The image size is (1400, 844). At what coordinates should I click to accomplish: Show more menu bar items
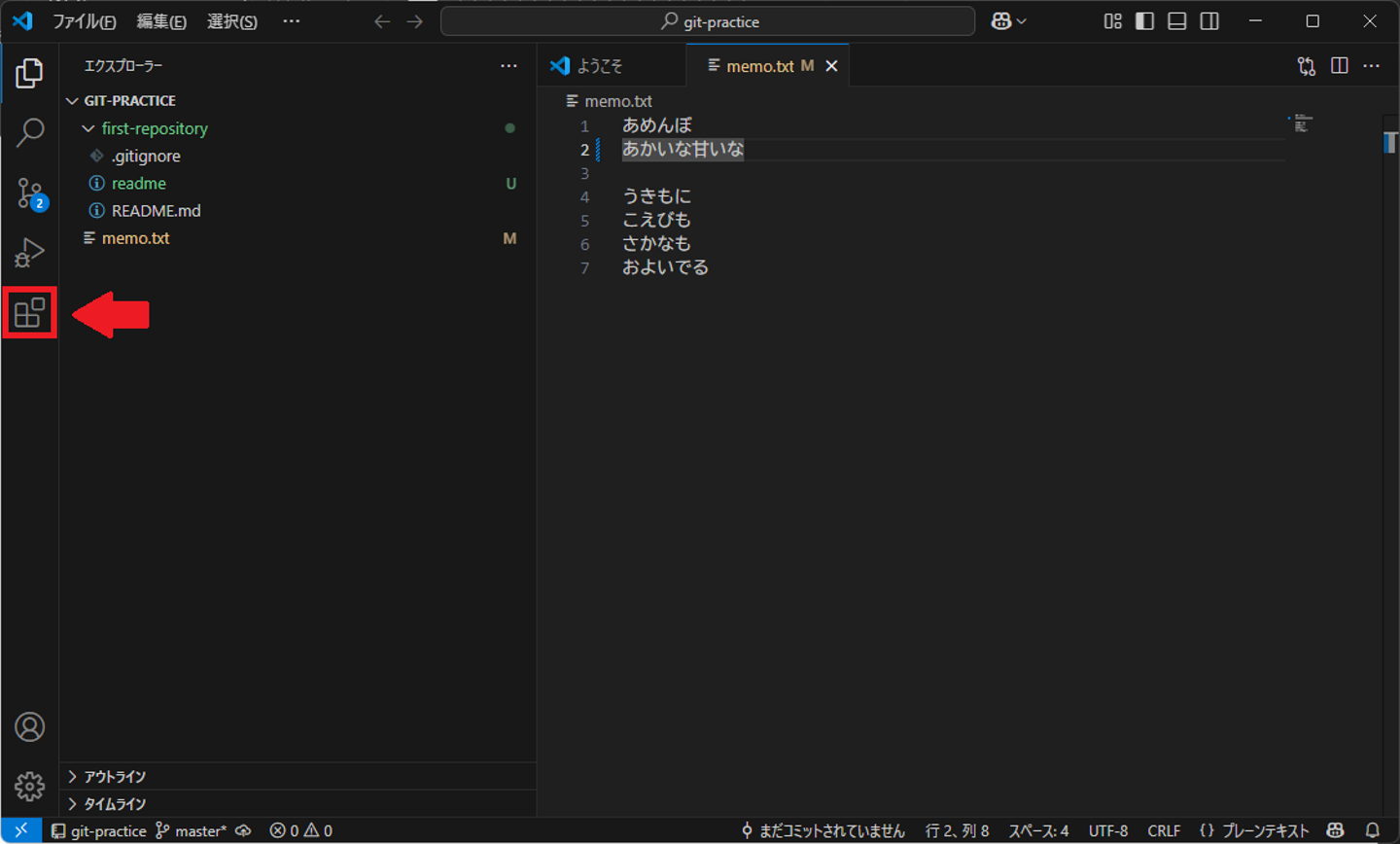pos(292,21)
